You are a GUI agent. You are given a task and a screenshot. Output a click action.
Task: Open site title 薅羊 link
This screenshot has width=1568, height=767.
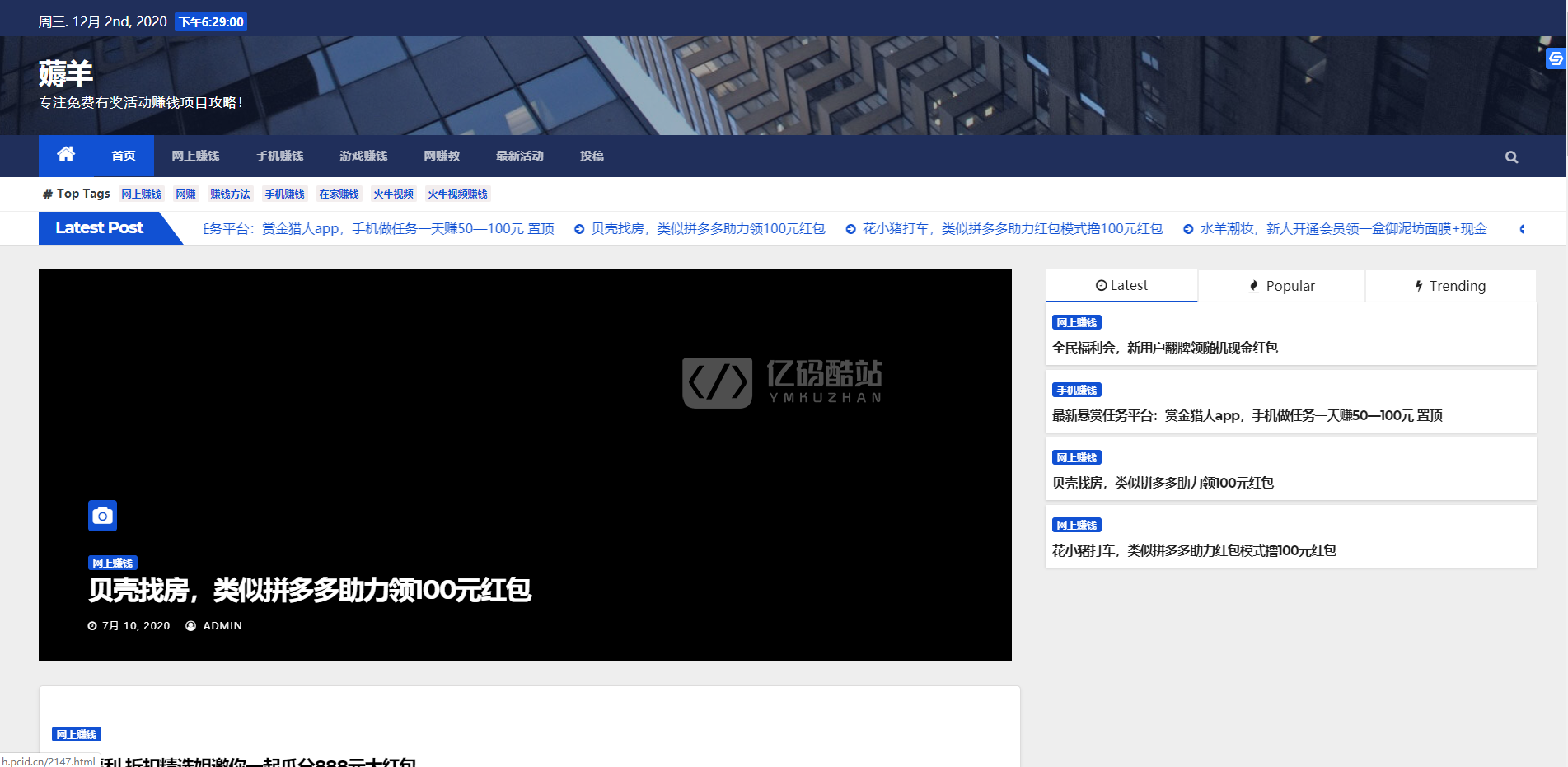pyautogui.click(x=66, y=74)
